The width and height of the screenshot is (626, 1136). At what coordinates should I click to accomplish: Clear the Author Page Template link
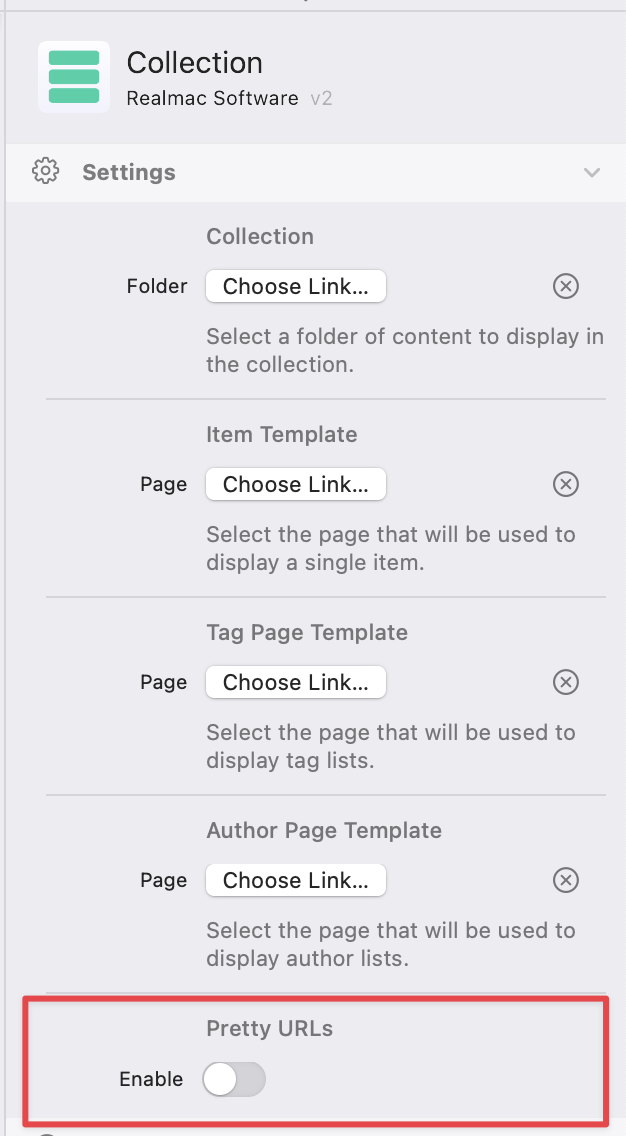[x=566, y=881]
